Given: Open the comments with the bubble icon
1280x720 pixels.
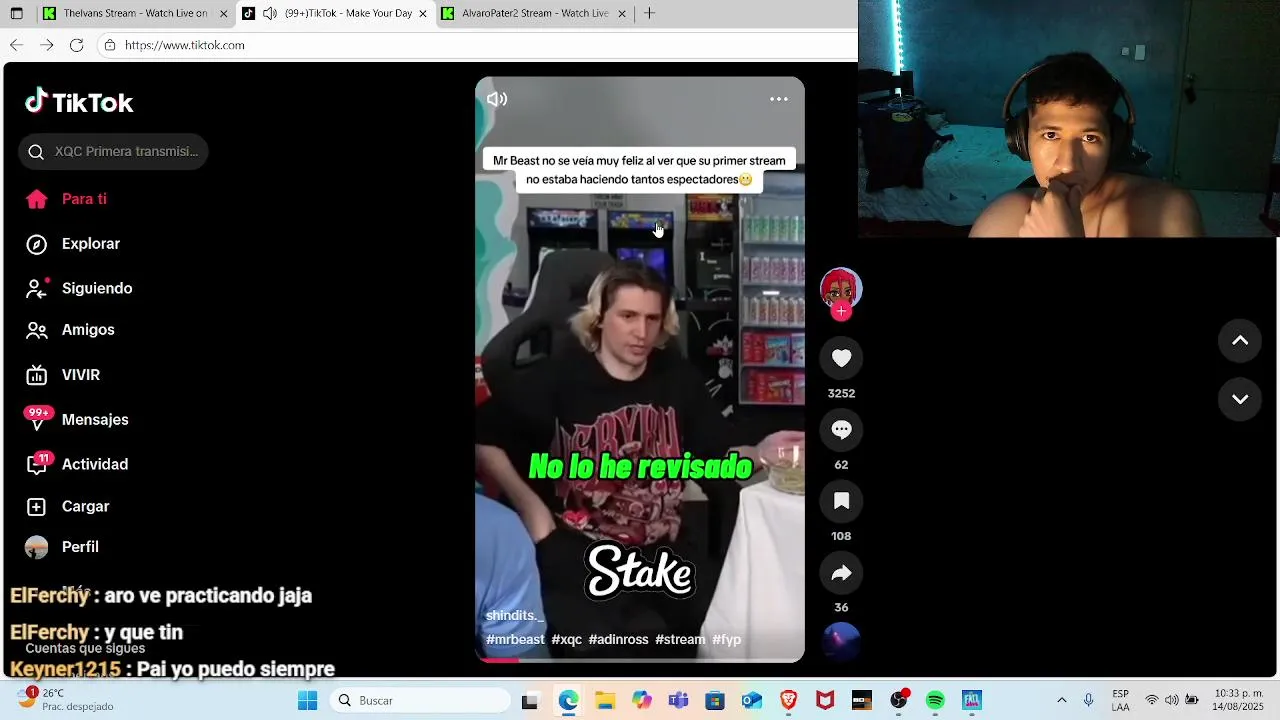Looking at the screenshot, I should (x=841, y=430).
